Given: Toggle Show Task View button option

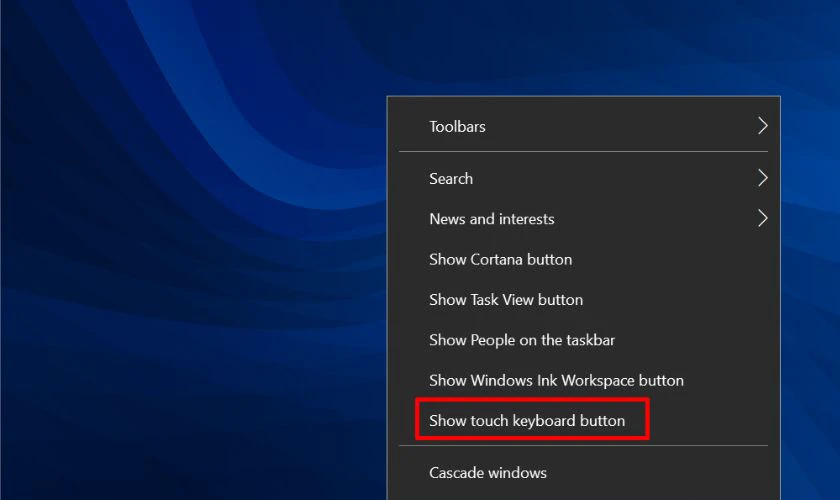Looking at the screenshot, I should [x=583, y=300].
